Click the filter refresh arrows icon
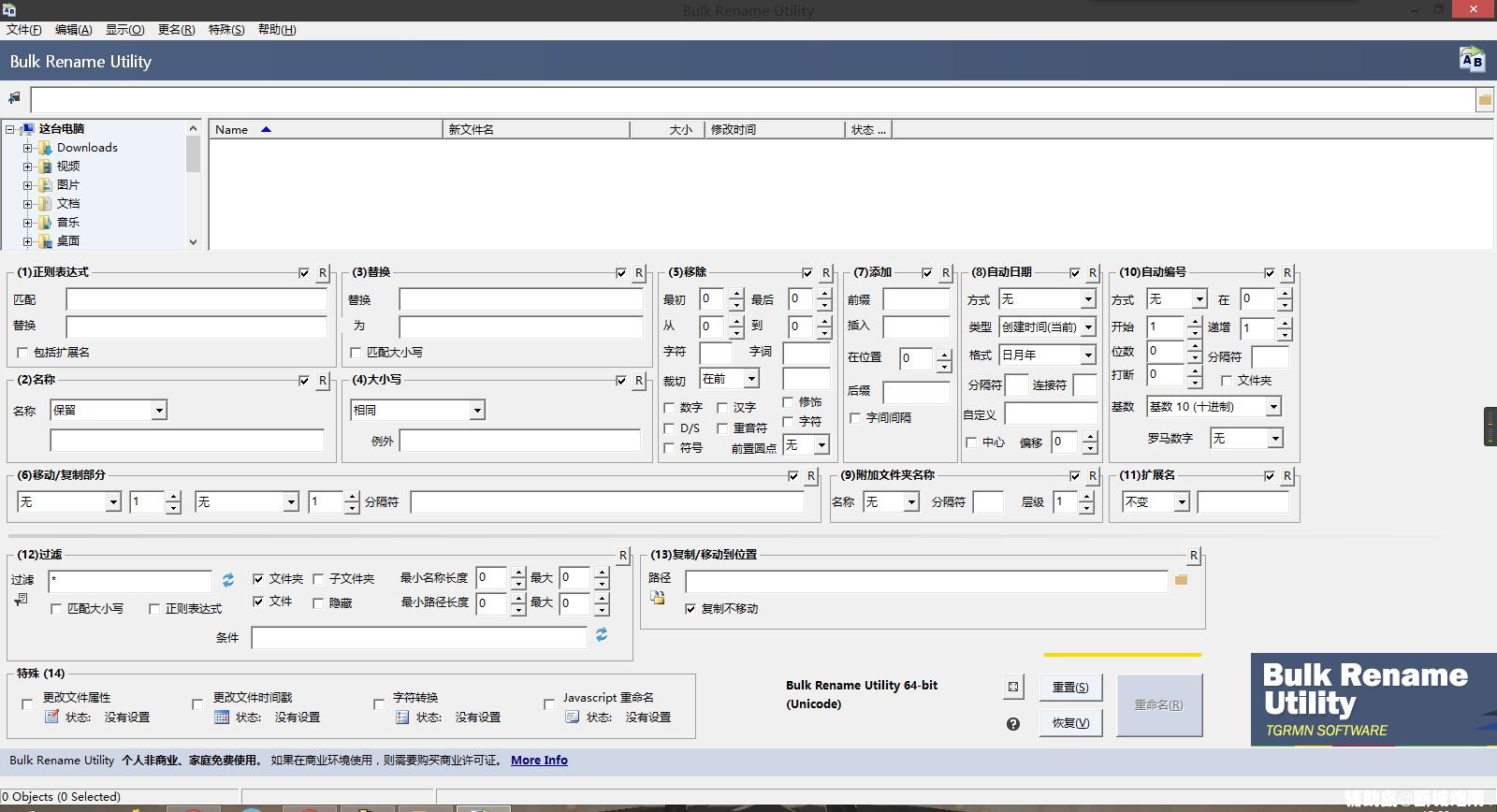The width and height of the screenshot is (1497, 812). click(227, 580)
